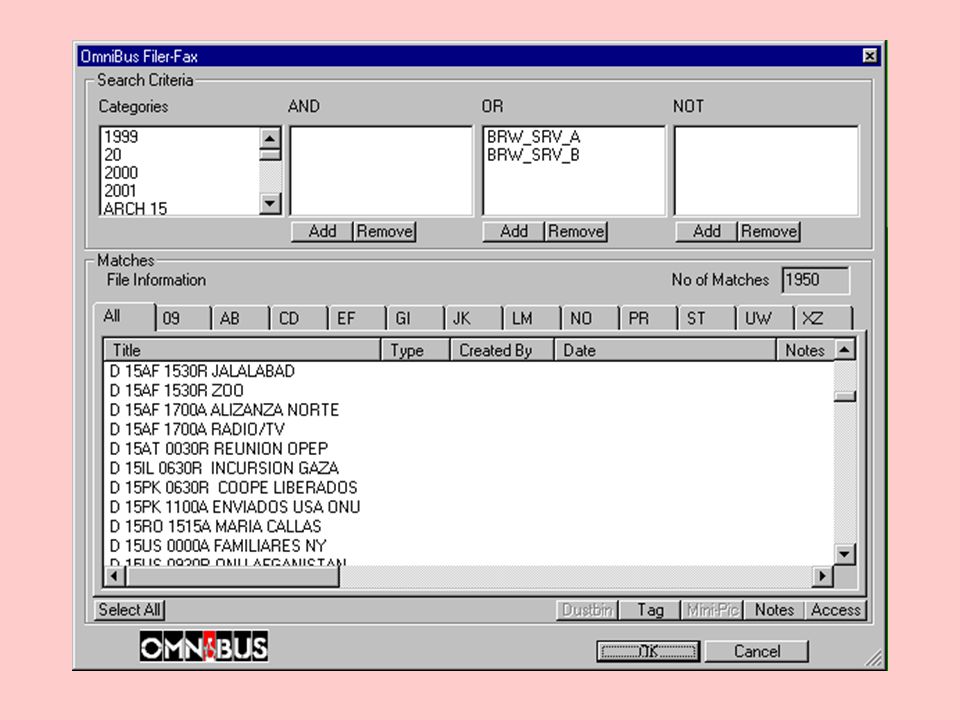Click the Select All button
Viewport: 960px width, 720px height.
(129, 610)
